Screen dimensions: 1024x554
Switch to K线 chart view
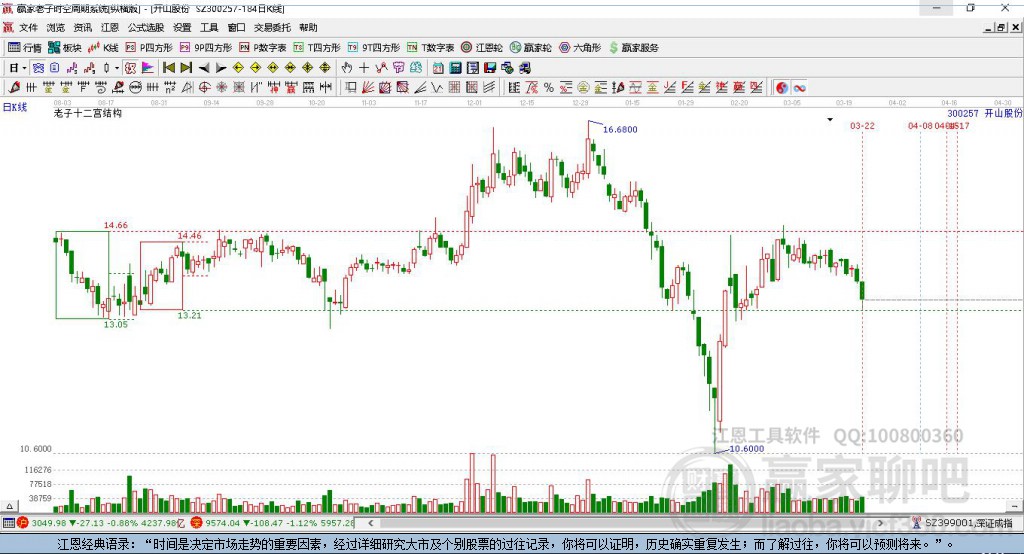pyautogui.click(x=103, y=48)
